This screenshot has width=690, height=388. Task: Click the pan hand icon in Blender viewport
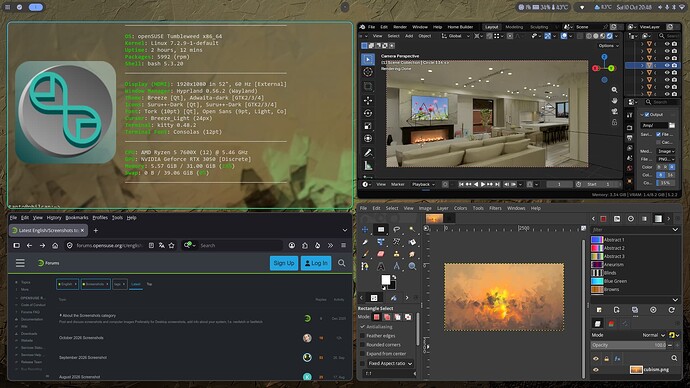(x=614, y=100)
